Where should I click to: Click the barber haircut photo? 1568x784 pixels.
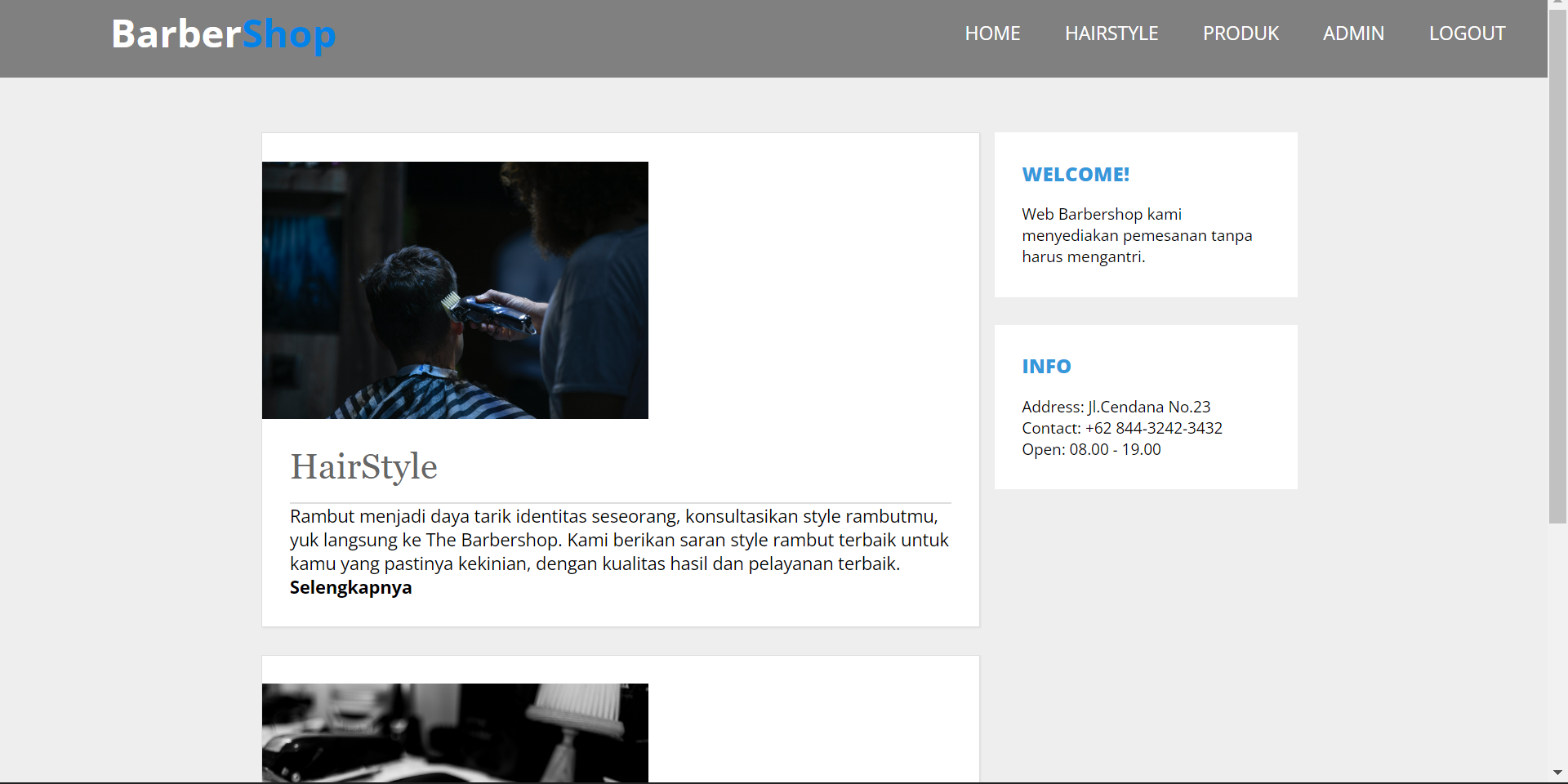(455, 290)
